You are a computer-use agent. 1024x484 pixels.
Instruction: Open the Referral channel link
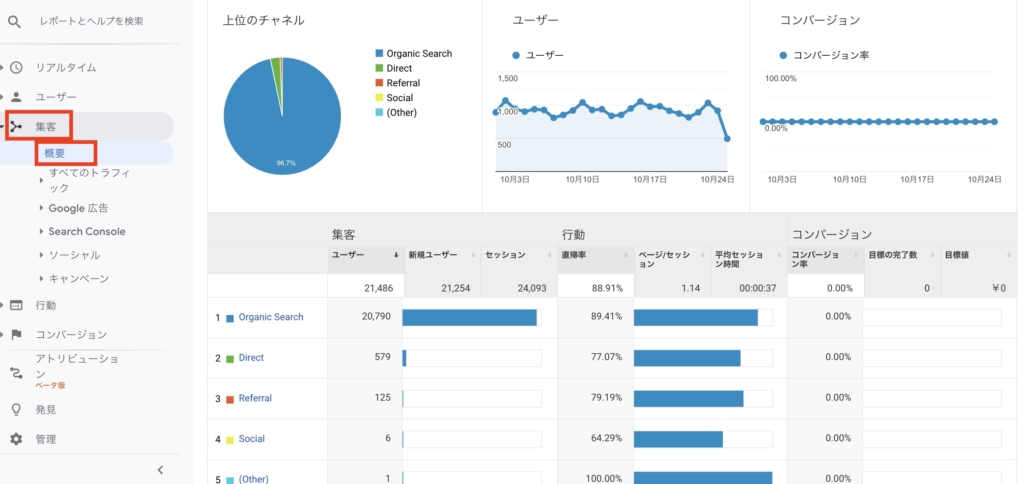point(255,398)
